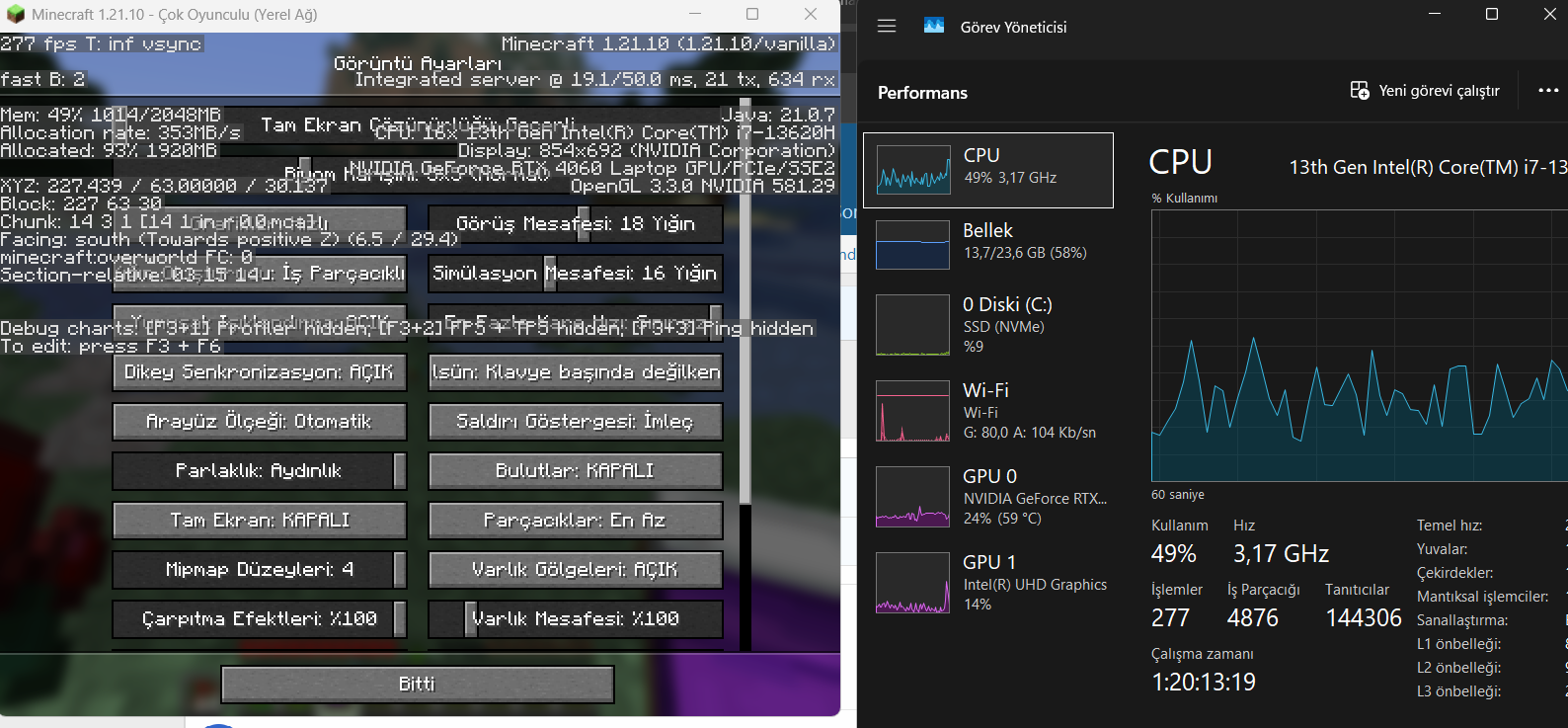Toggle Tam Ekran: KAPALI on
This screenshot has width=1568, height=728.
point(260,521)
